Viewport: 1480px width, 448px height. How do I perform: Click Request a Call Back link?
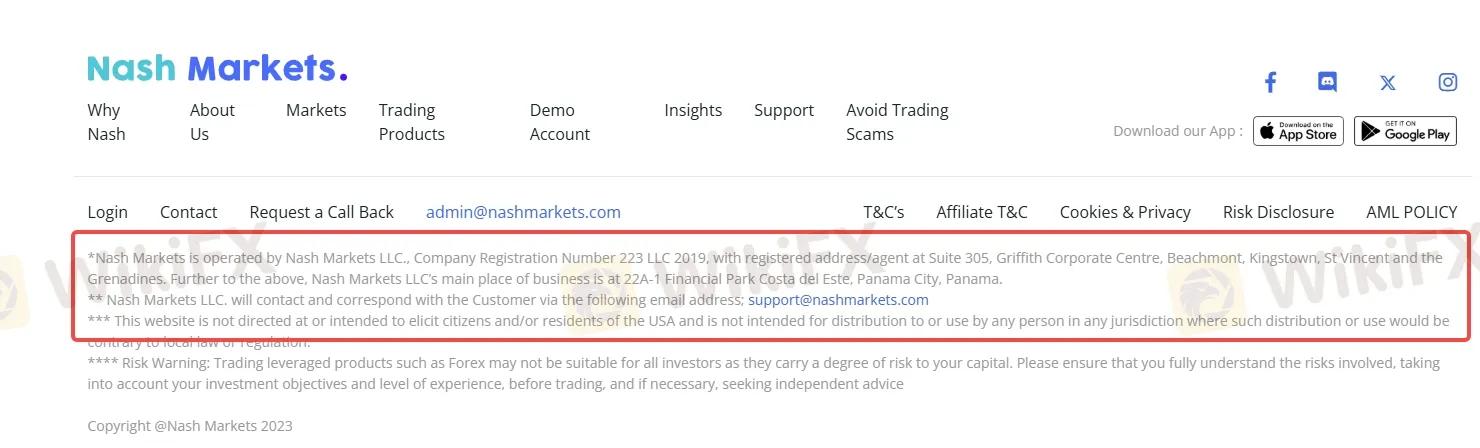(321, 212)
